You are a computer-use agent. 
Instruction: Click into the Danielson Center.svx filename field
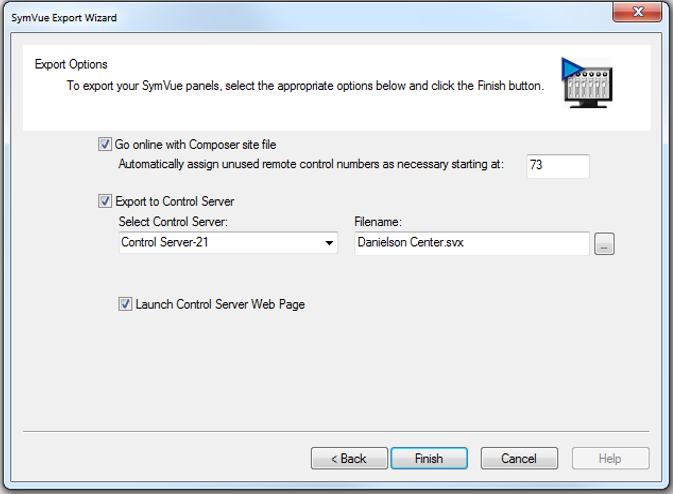(x=472, y=243)
